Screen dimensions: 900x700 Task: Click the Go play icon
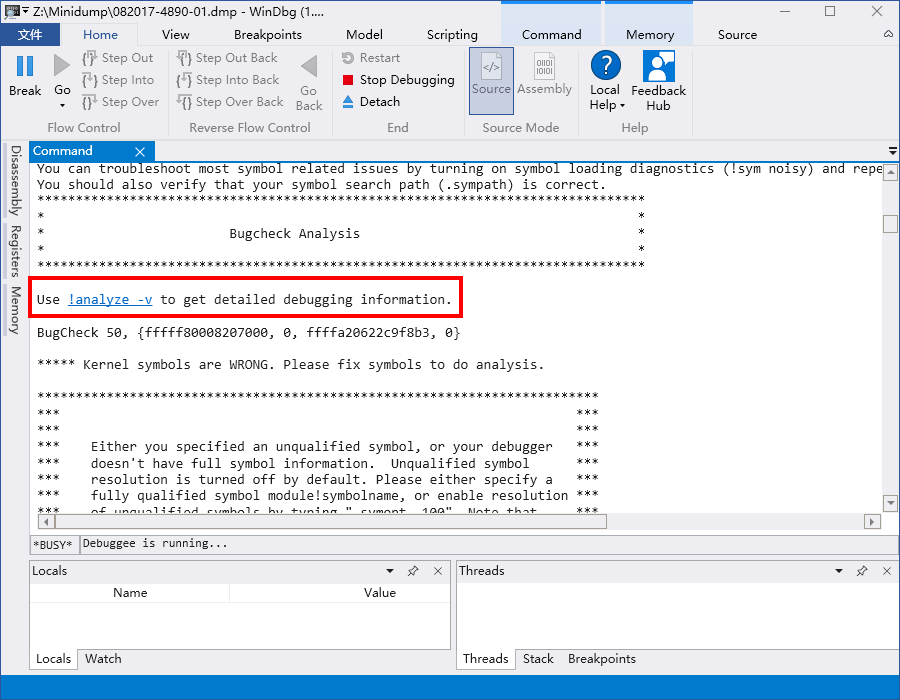coord(62,66)
